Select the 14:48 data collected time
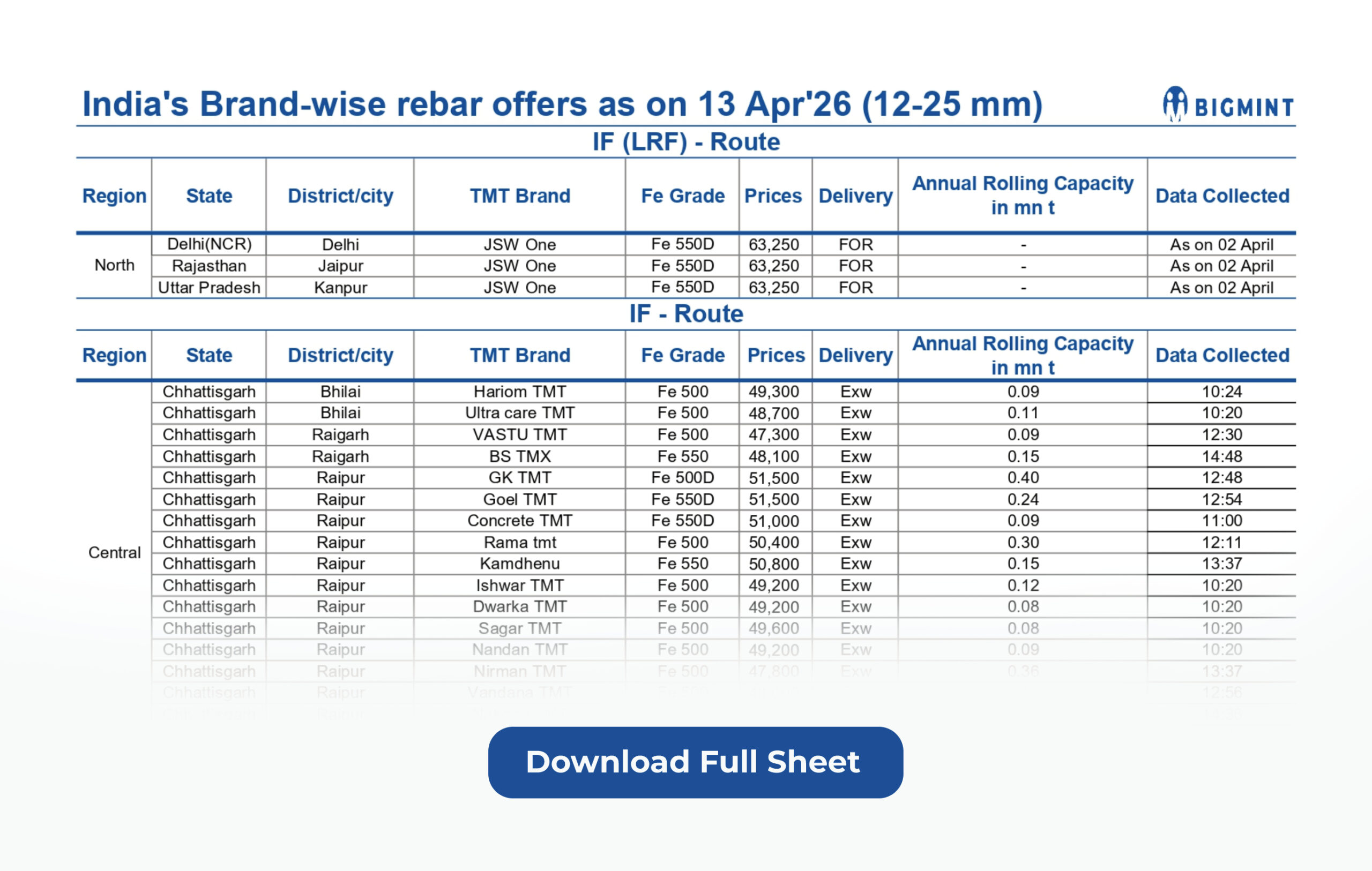Screen dimensions: 1372x871 [1221, 456]
